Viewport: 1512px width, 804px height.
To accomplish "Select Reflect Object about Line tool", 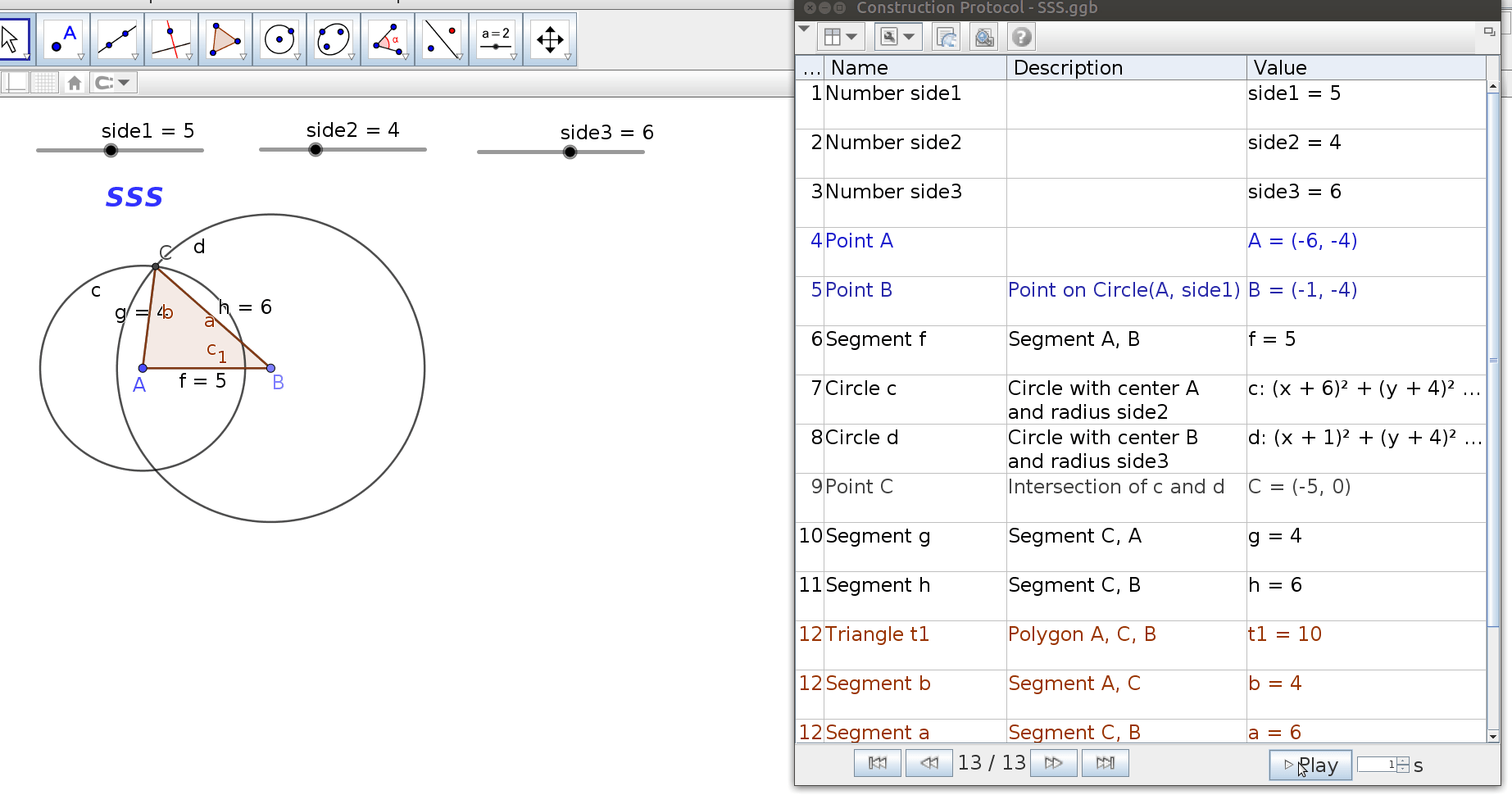I will (442, 39).
